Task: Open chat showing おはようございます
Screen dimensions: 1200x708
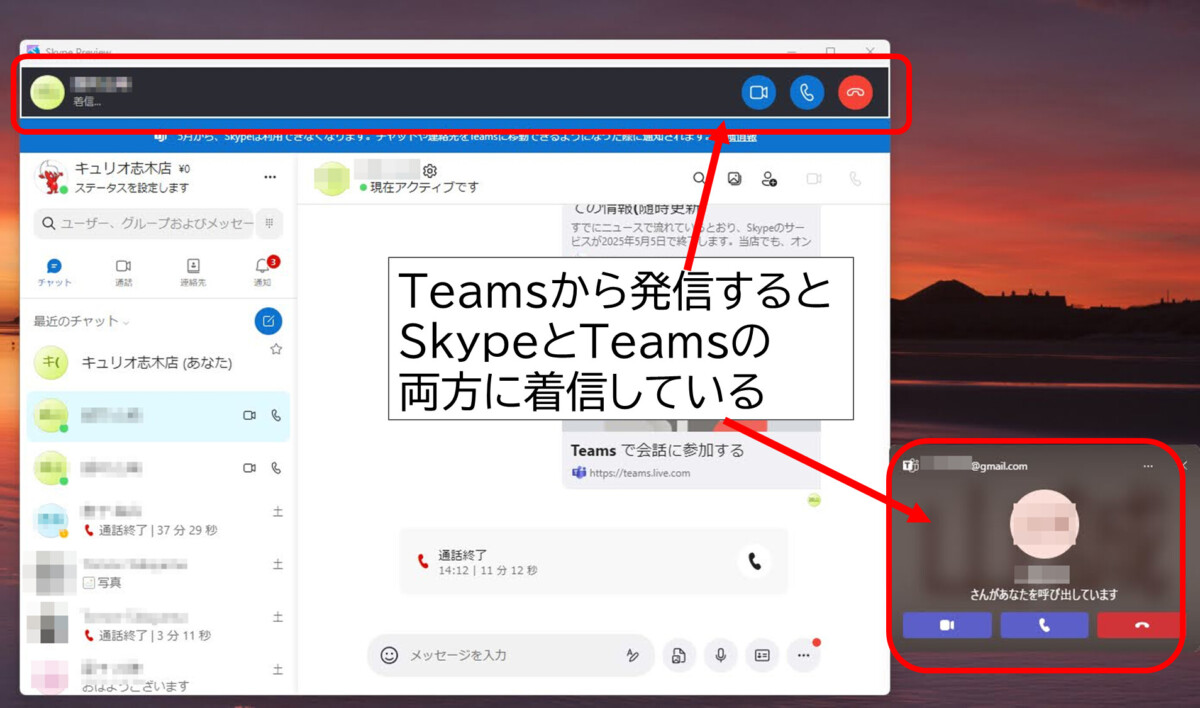Action: (157, 677)
